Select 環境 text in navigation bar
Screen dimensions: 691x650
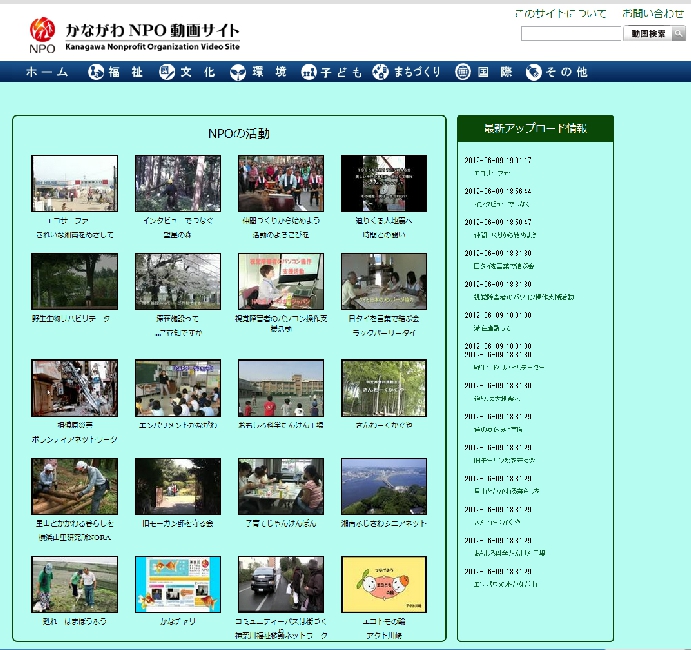coord(269,72)
